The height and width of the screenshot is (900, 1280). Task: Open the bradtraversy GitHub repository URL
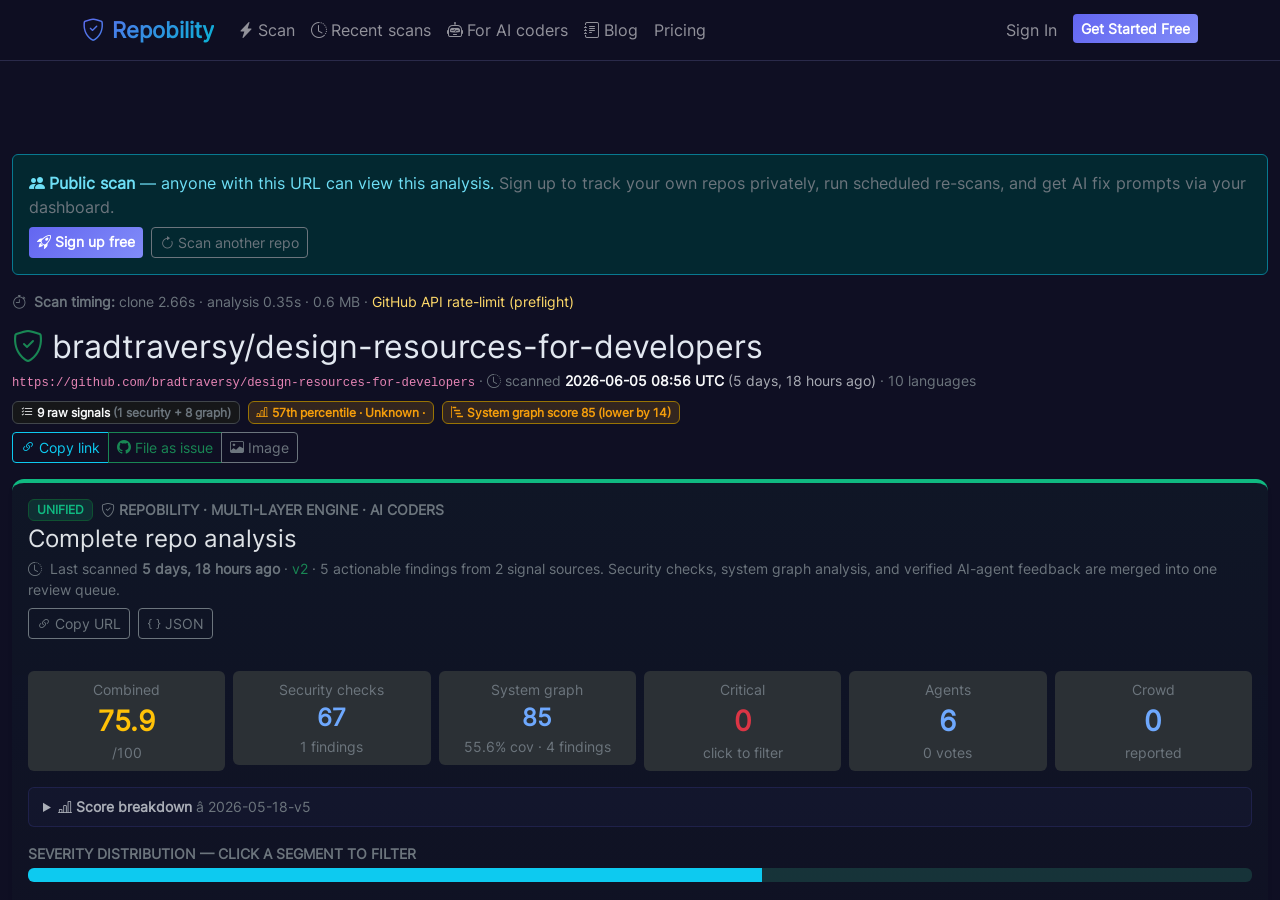(243, 382)
